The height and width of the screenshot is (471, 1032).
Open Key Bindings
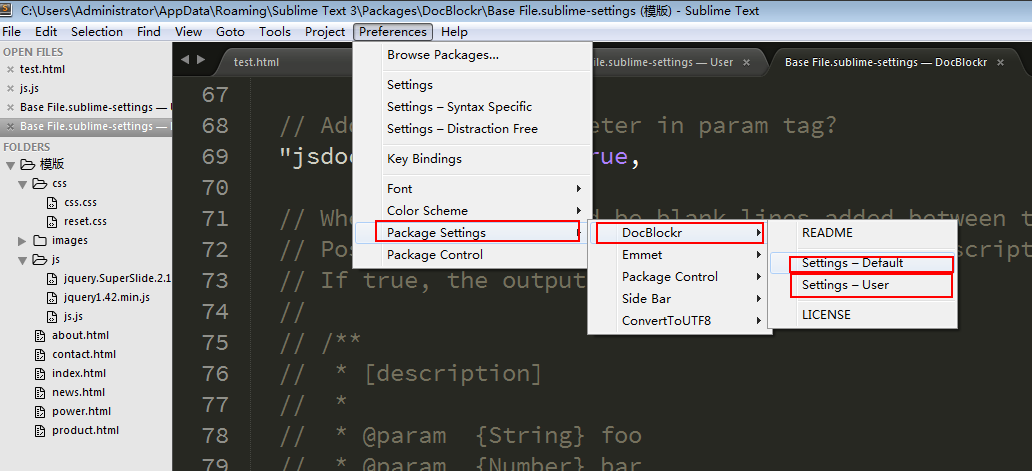[473, 159]
